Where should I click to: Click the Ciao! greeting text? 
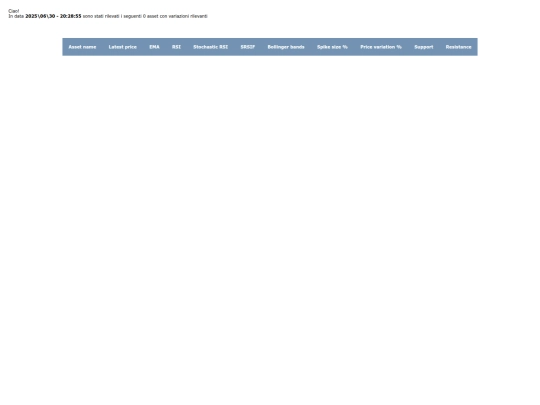(x=14, y=11)
